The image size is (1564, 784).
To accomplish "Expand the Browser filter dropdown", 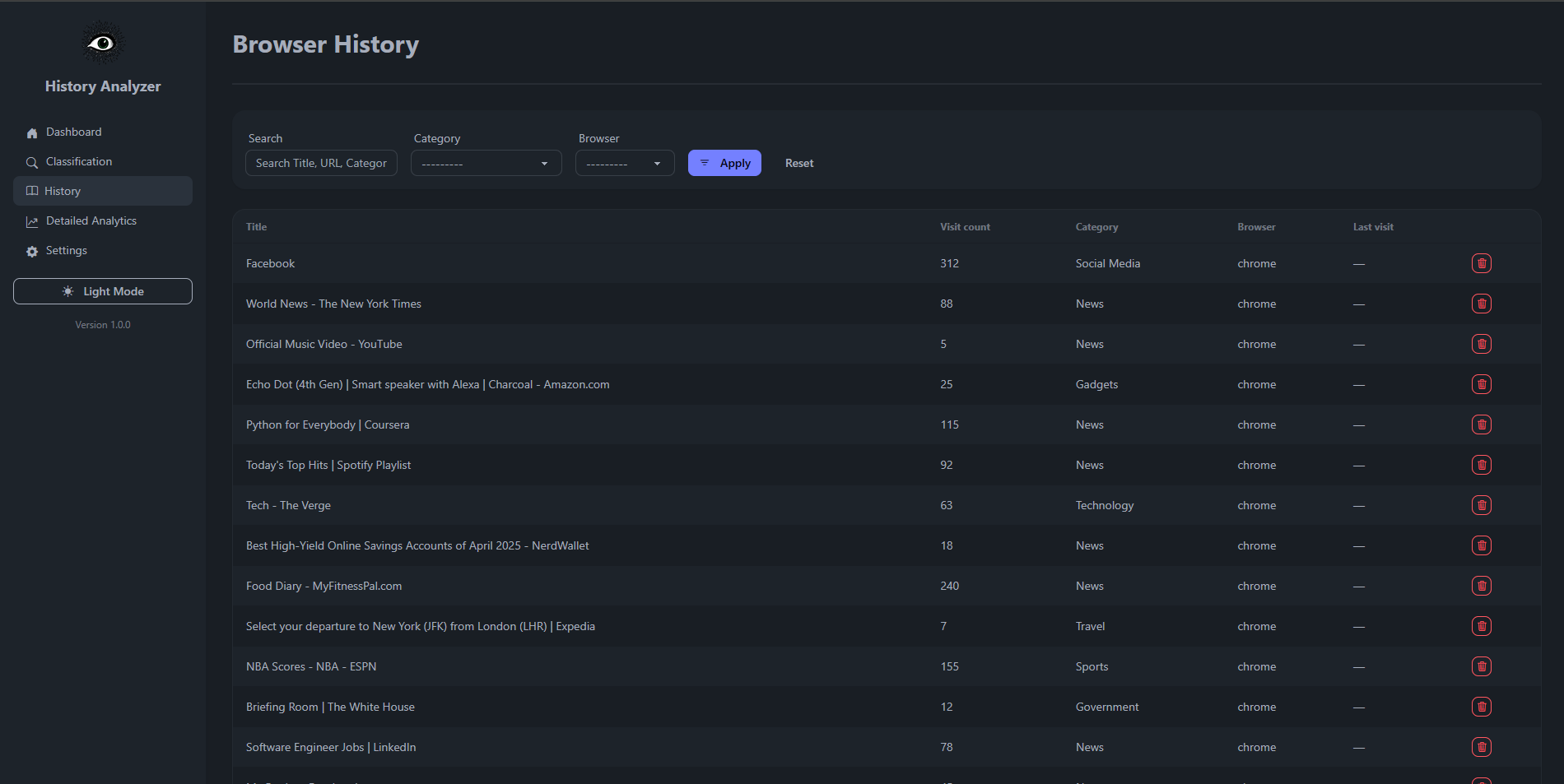I will pos(625,163).
